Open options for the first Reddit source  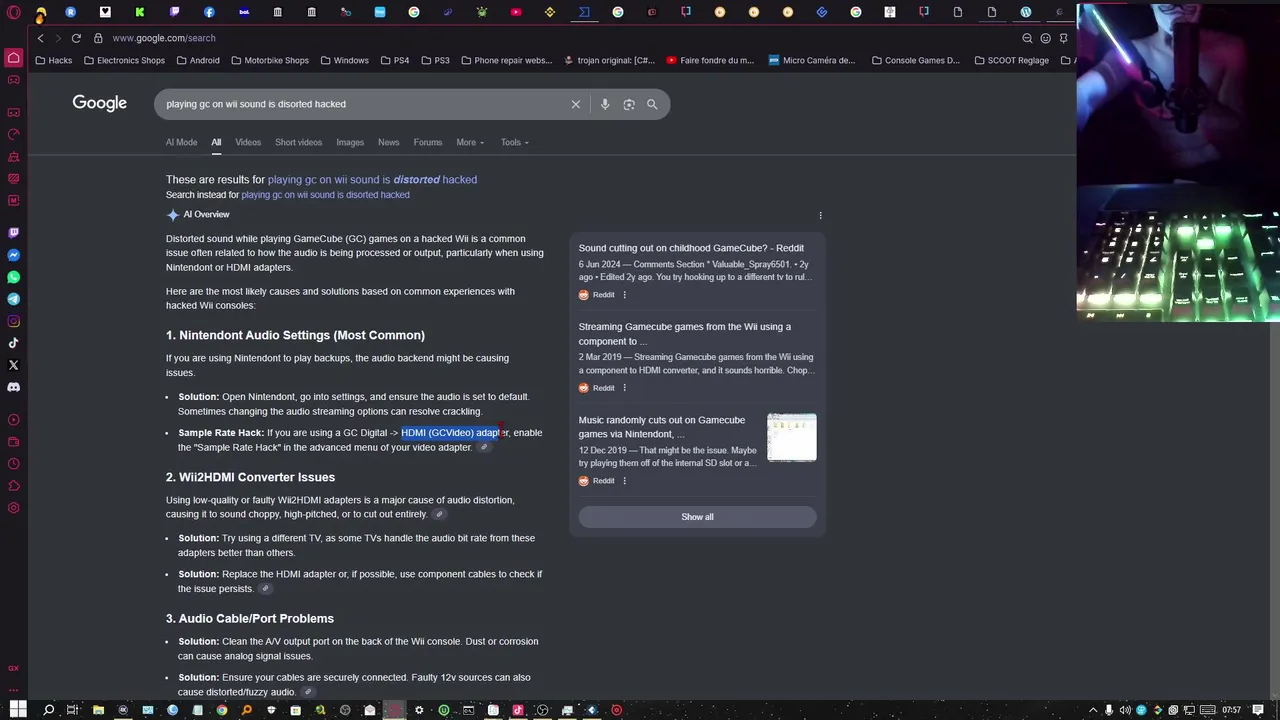click(624, 295)
